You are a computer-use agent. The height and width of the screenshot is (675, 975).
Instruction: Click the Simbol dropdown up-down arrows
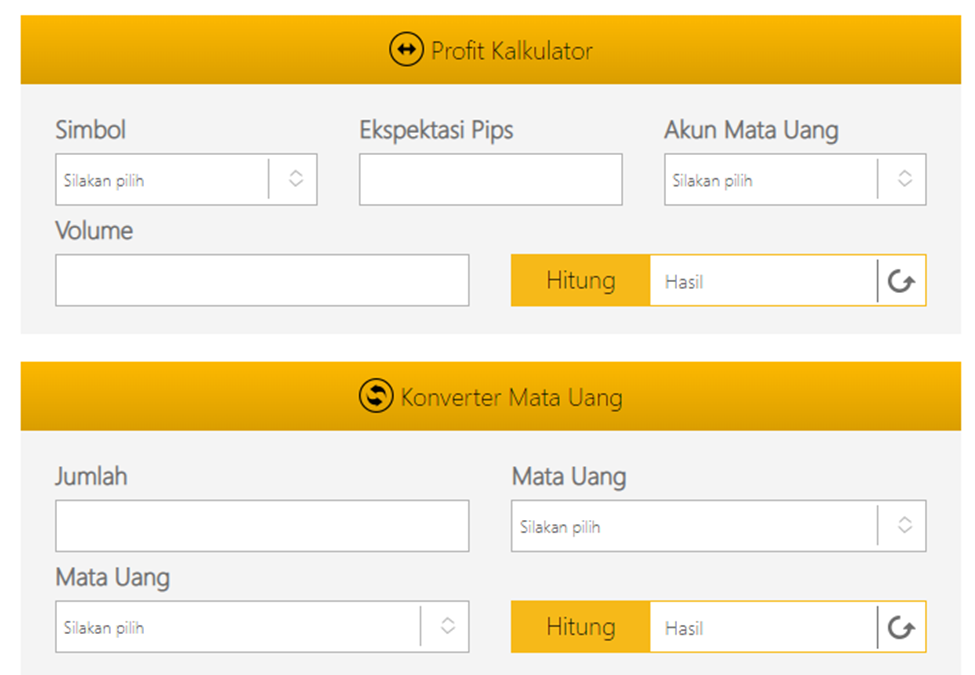click(296, 179)
